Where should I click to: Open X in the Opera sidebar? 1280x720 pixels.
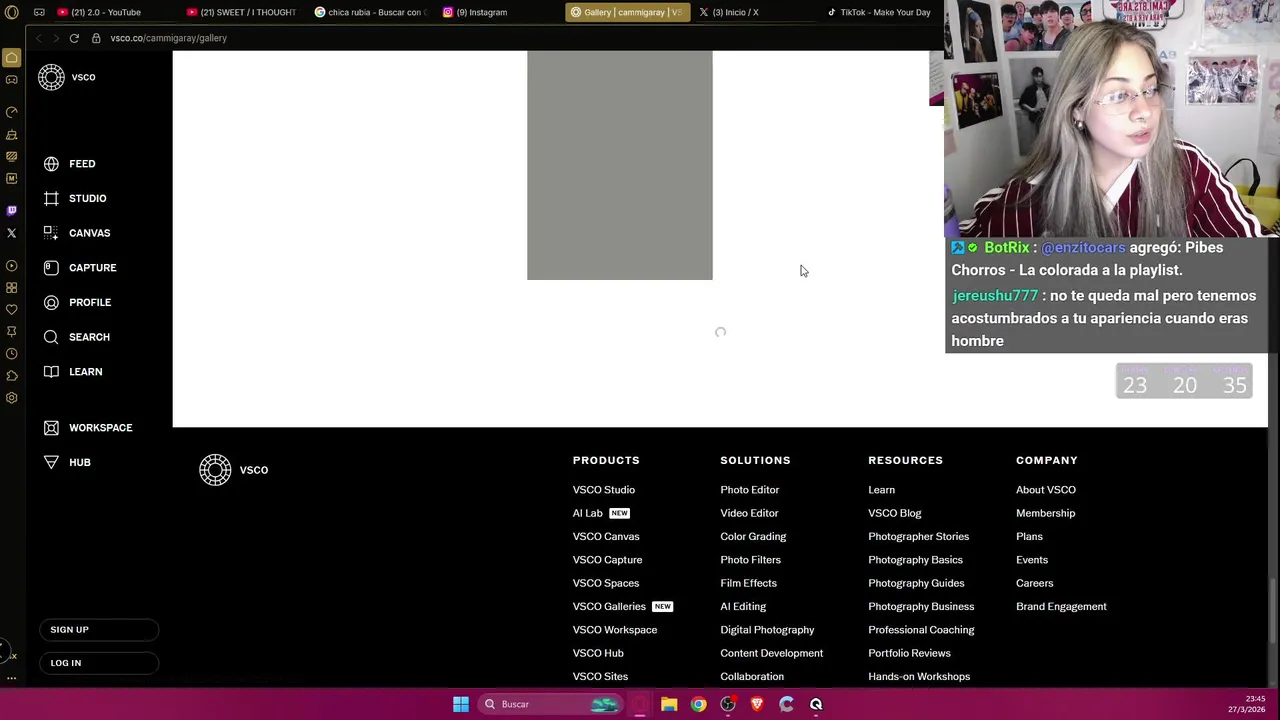(x=11, y=233)
